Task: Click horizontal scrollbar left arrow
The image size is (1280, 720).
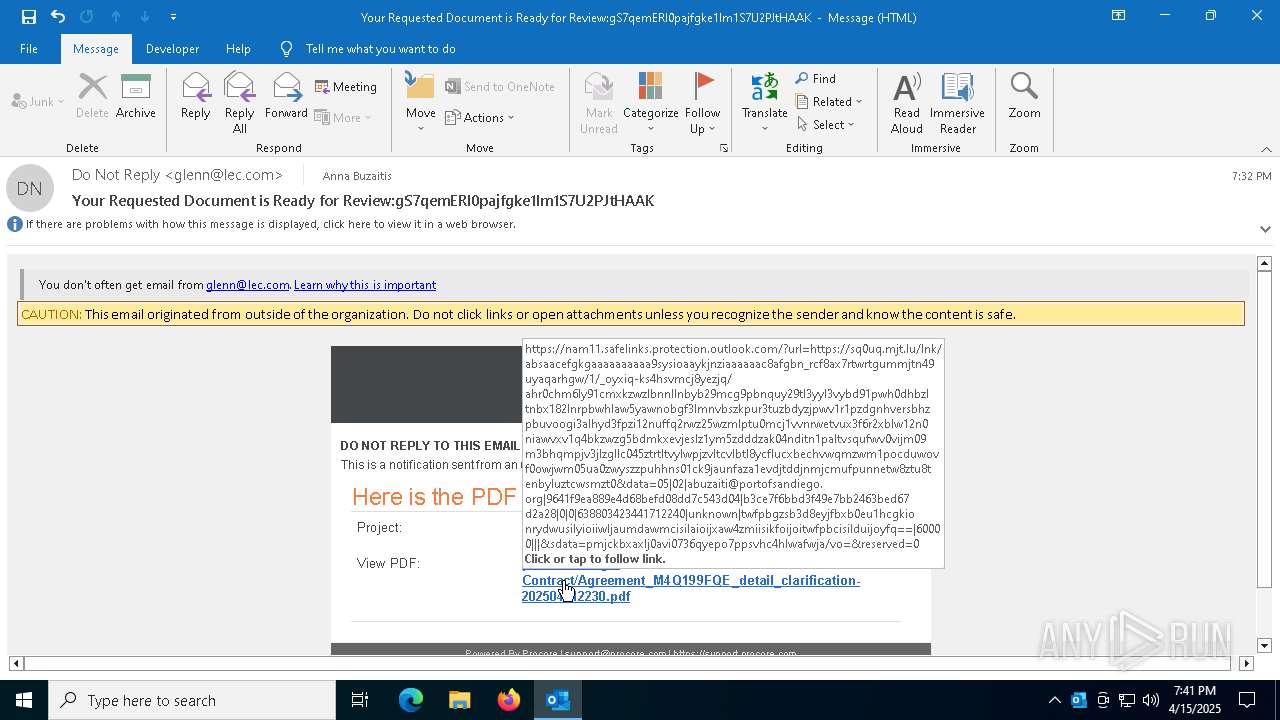Action: 16,663
